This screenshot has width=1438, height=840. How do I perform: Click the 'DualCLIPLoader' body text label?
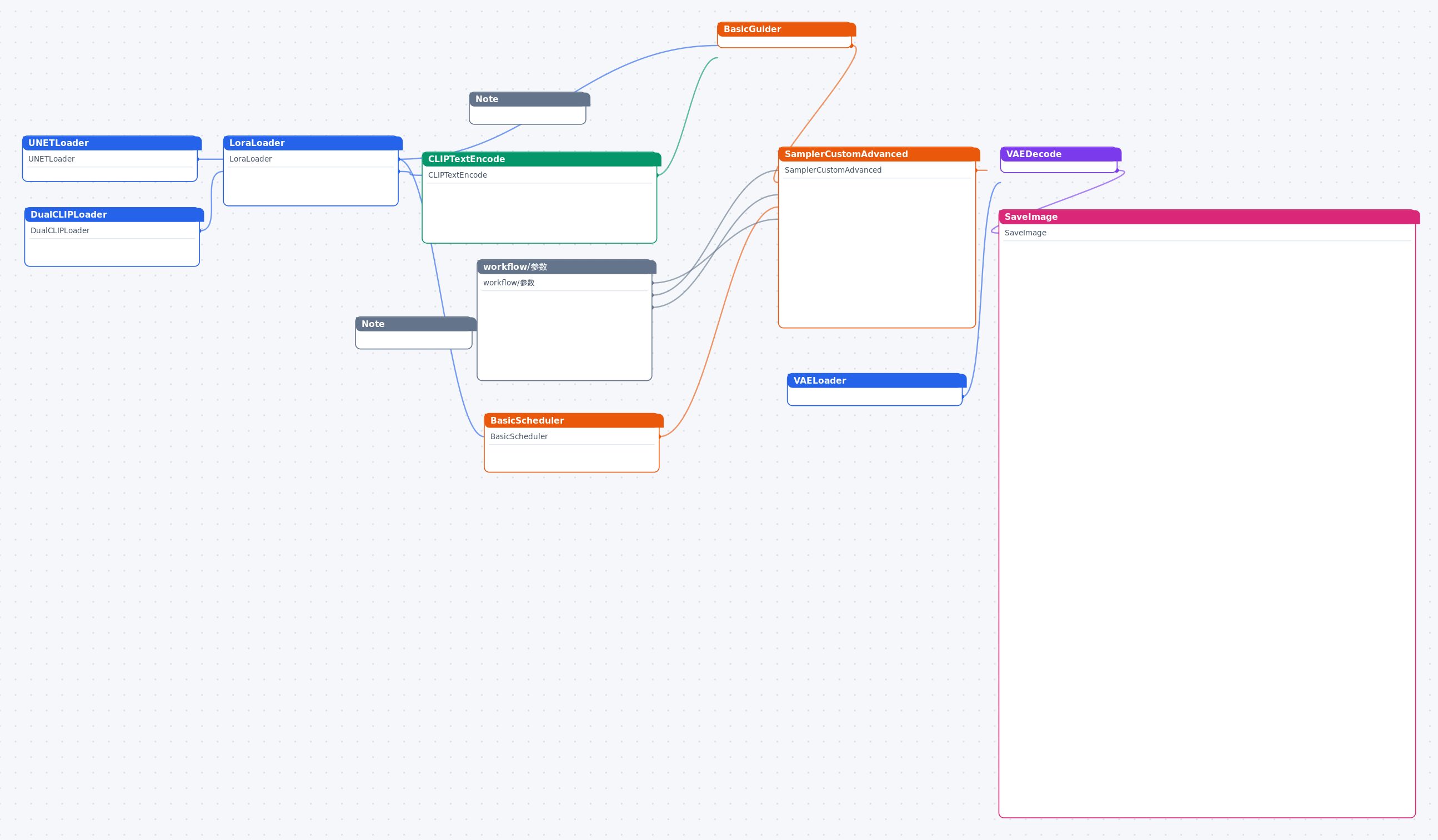point(60,231)
